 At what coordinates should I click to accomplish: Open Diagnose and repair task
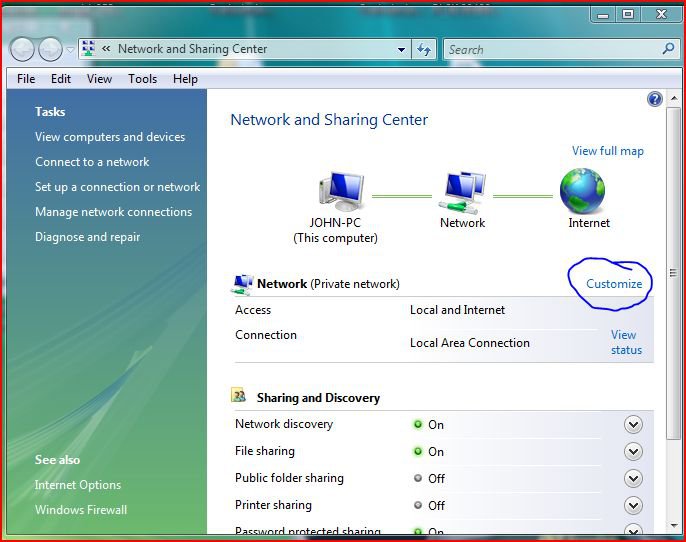(x=88, y=237)
